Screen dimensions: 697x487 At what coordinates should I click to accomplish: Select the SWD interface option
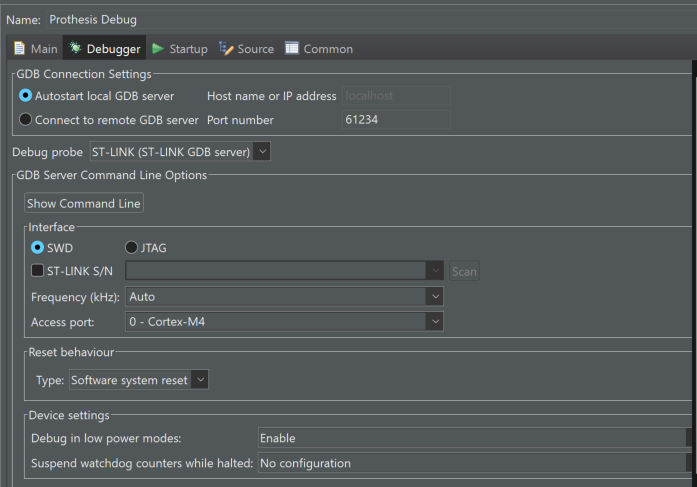pyautogui.click(x=38, y=247)
